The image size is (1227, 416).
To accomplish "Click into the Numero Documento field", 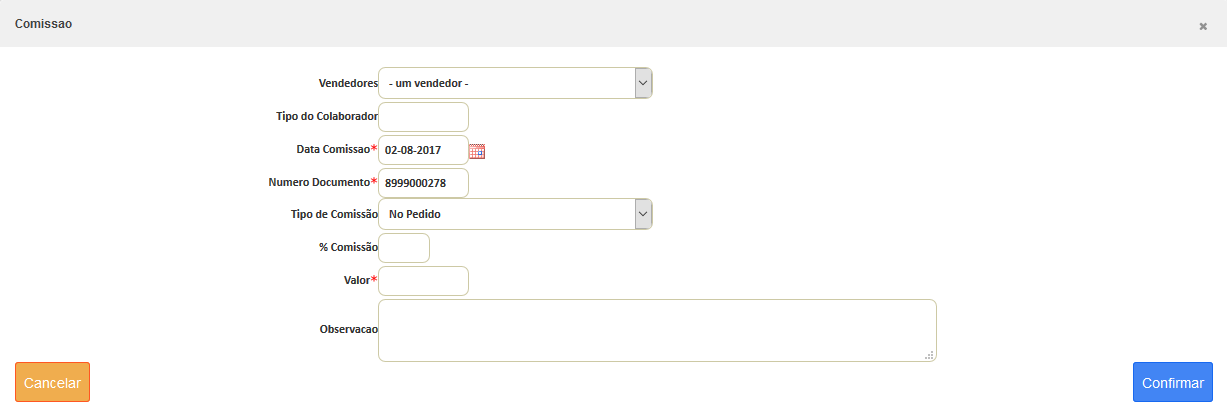I will click(423, 183).
